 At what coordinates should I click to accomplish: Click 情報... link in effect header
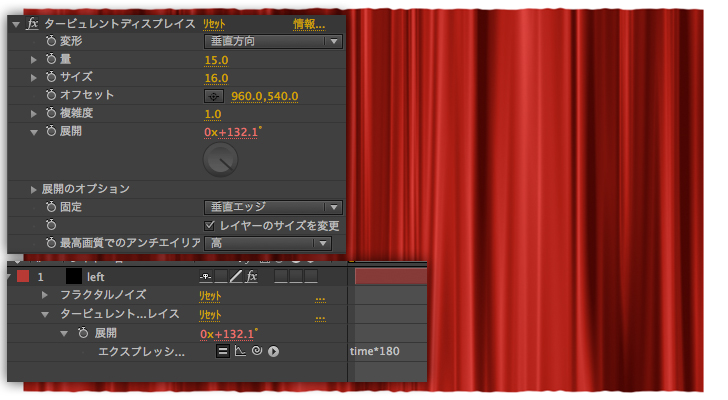click(x=309, y=22)
